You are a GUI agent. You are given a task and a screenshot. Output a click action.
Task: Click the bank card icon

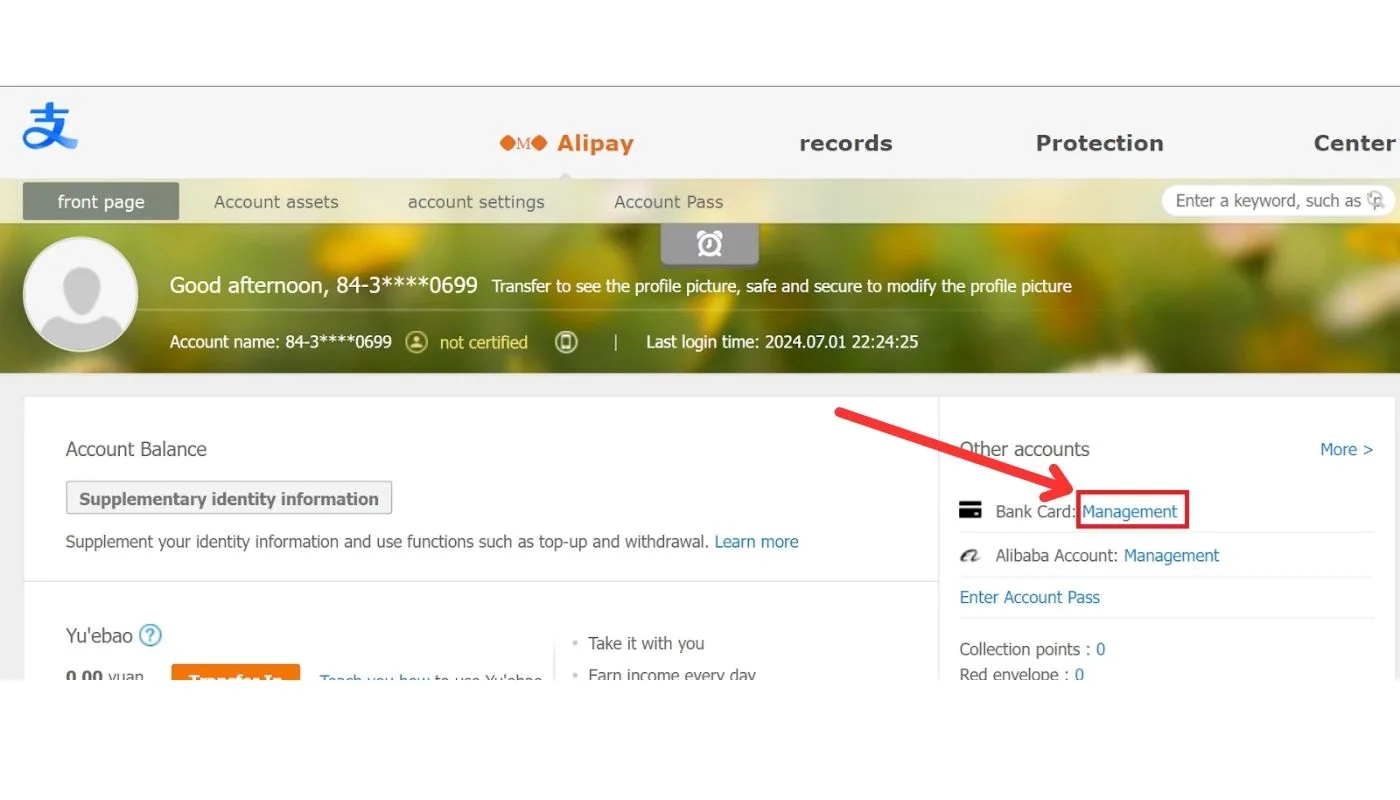pos(970,511)
